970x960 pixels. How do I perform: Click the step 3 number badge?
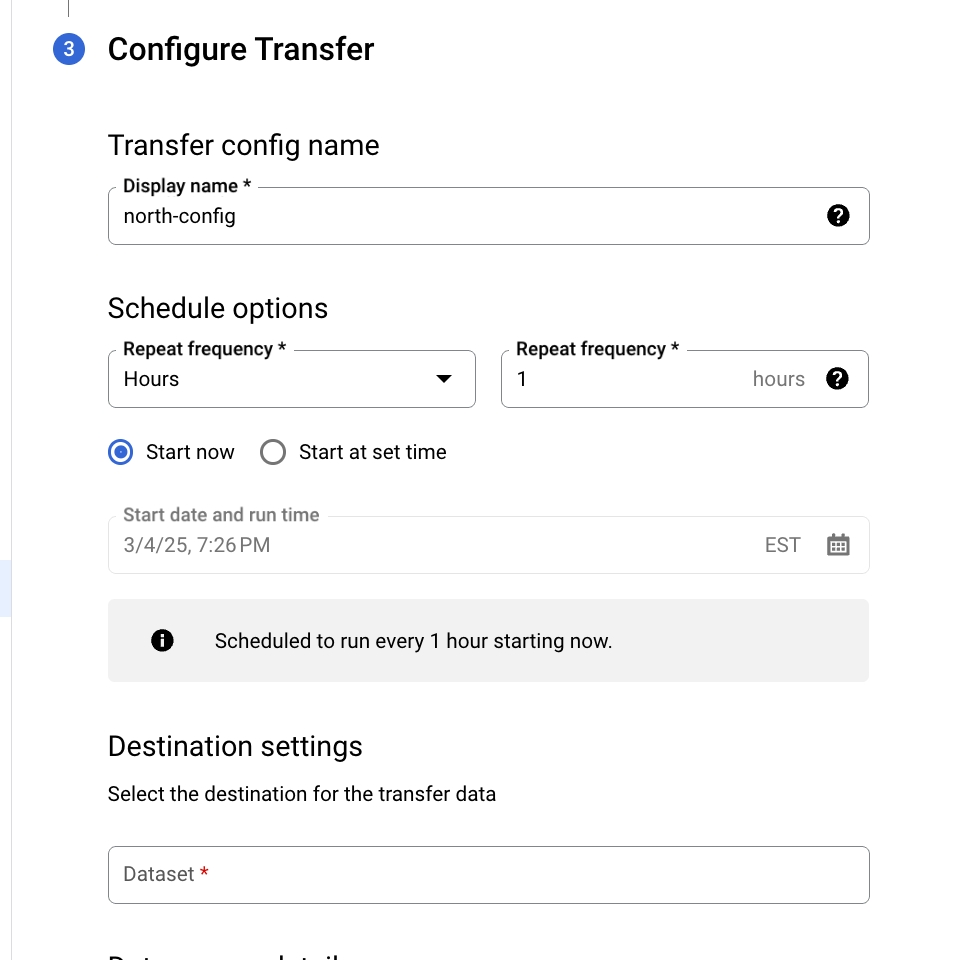click(69, 49)
